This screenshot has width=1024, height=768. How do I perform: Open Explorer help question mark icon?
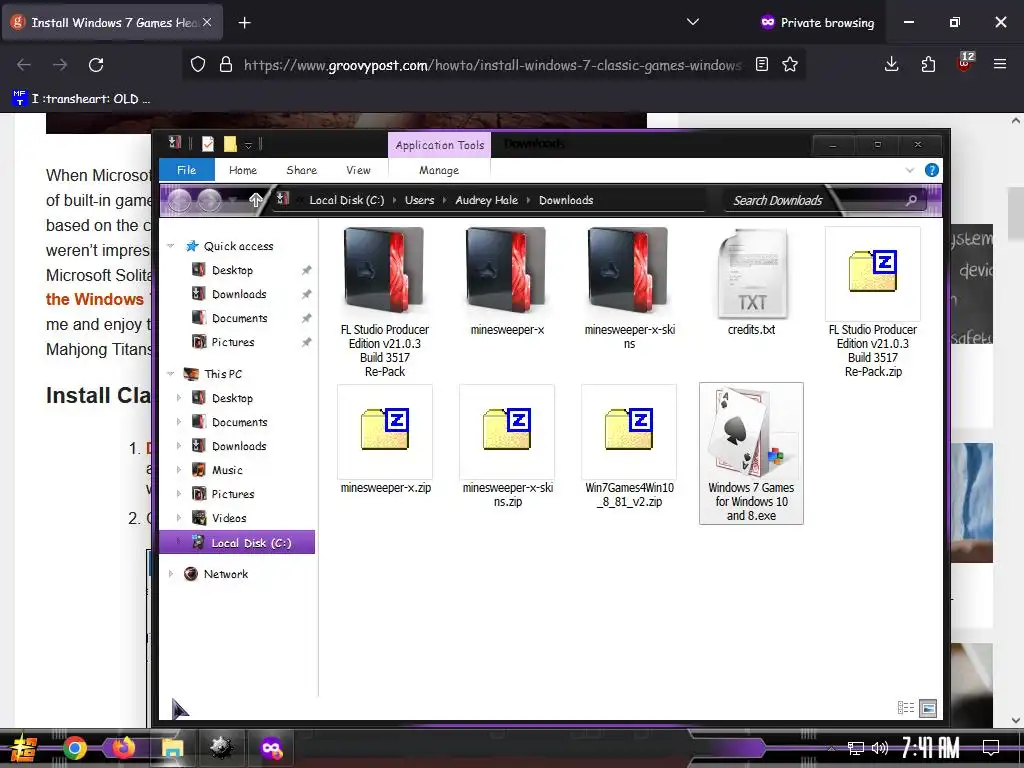932,170
